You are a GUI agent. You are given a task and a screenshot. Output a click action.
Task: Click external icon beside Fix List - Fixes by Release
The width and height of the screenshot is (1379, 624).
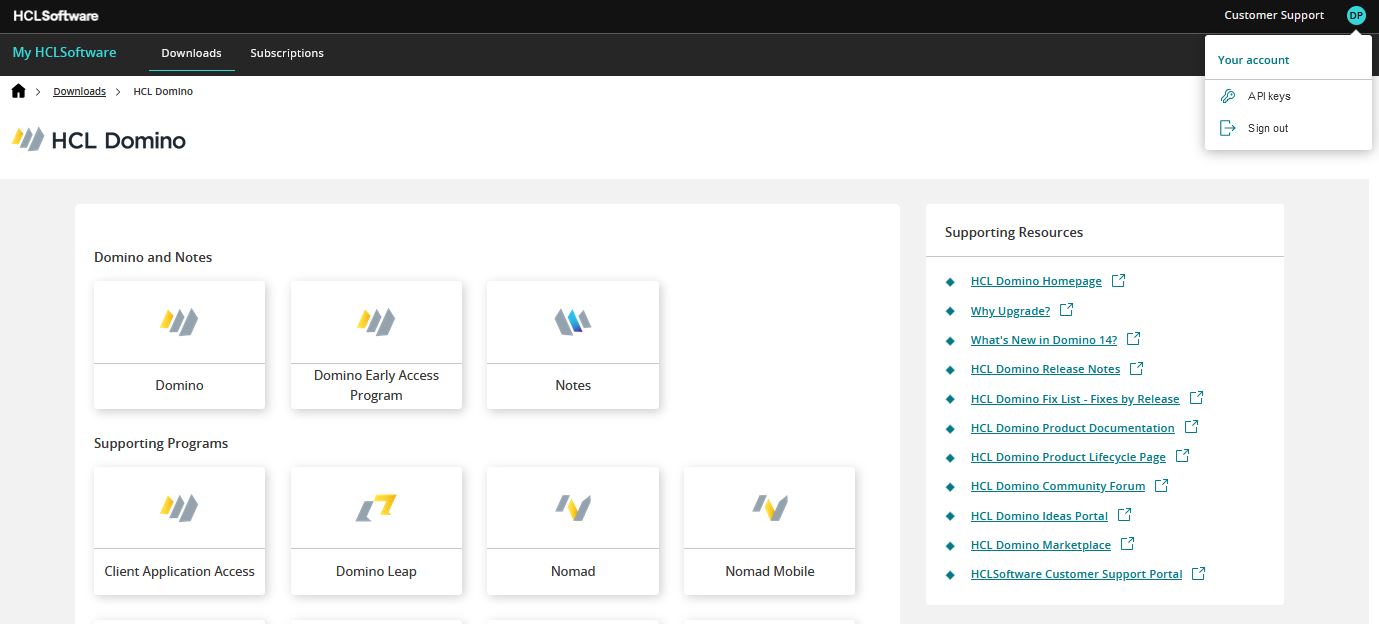(1197, 398)
